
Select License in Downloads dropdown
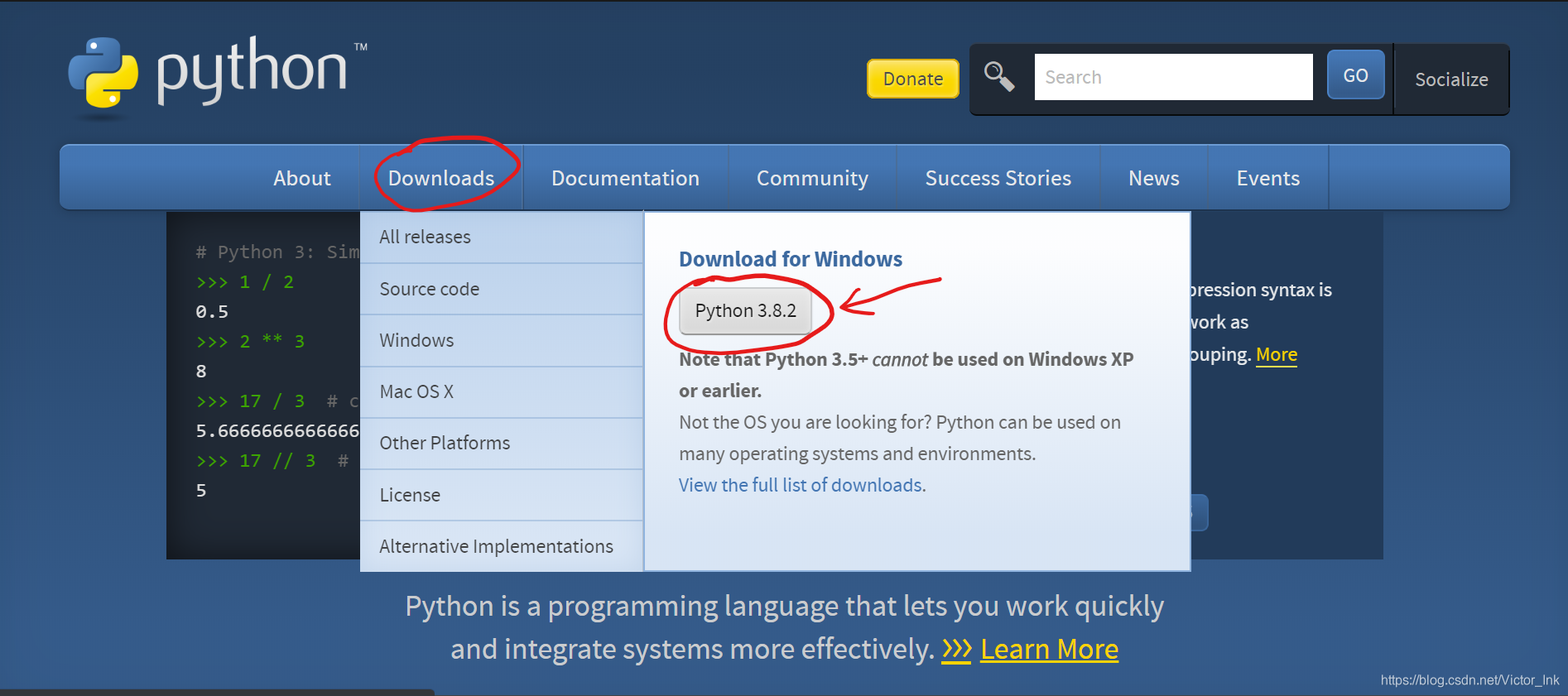[x=502, y=495]
